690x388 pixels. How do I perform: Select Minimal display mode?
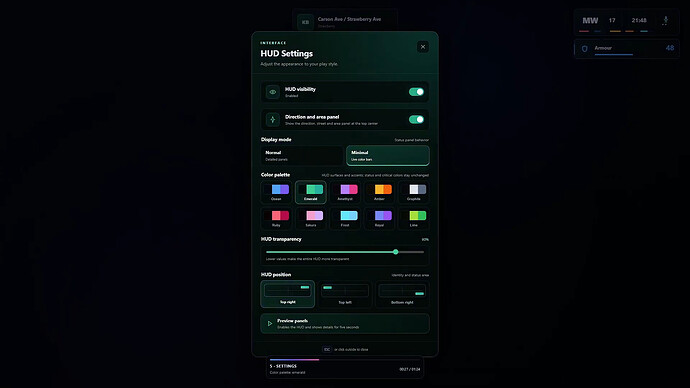click(x=388, y=156)
